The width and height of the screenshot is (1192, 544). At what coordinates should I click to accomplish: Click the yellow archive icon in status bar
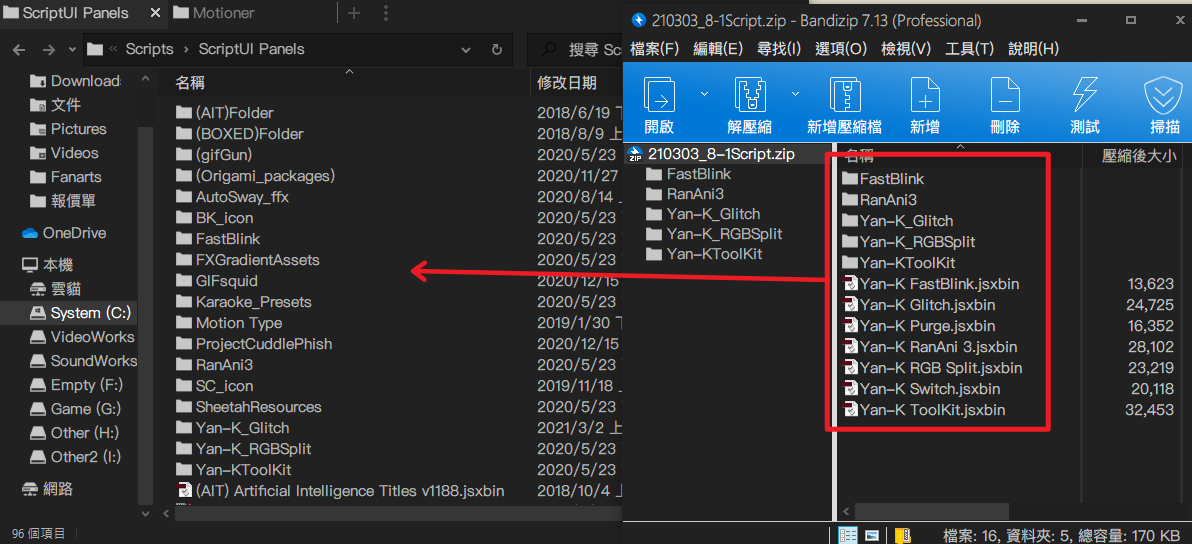(x=902, y=535)
